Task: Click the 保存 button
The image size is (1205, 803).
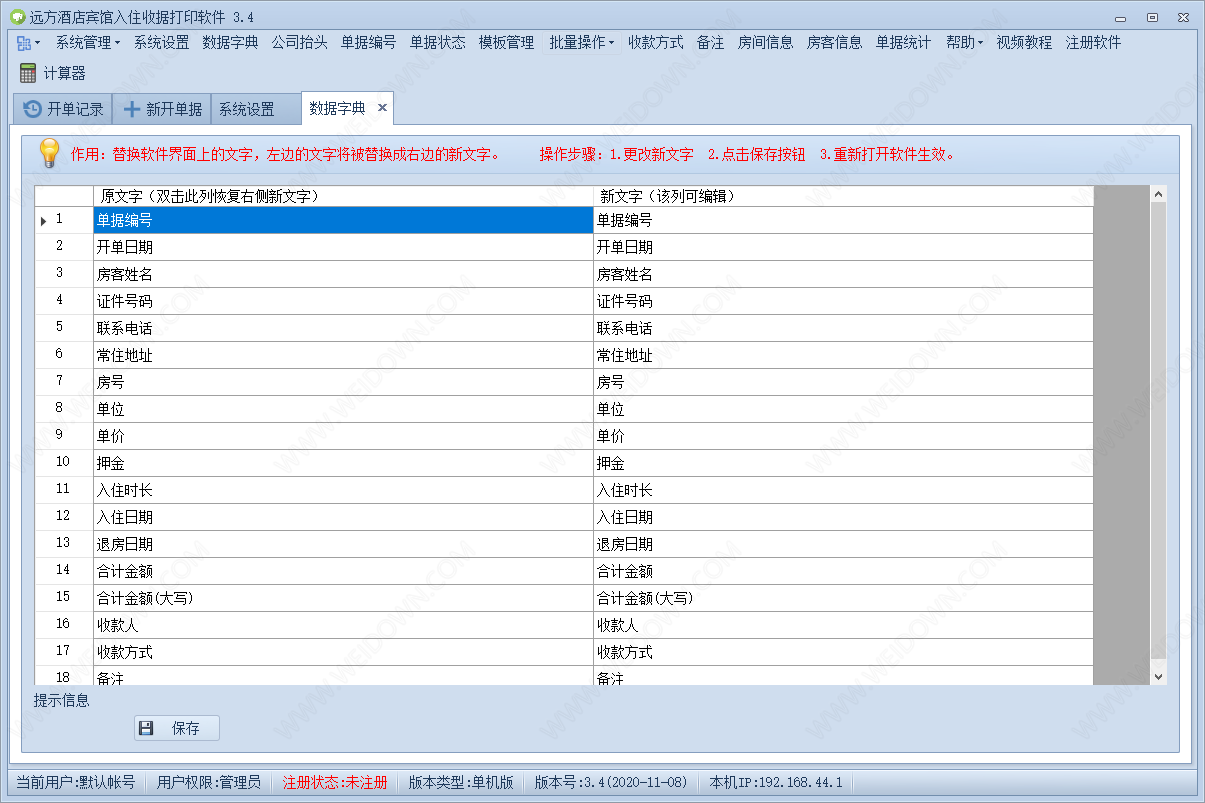Action: [177, 728]
